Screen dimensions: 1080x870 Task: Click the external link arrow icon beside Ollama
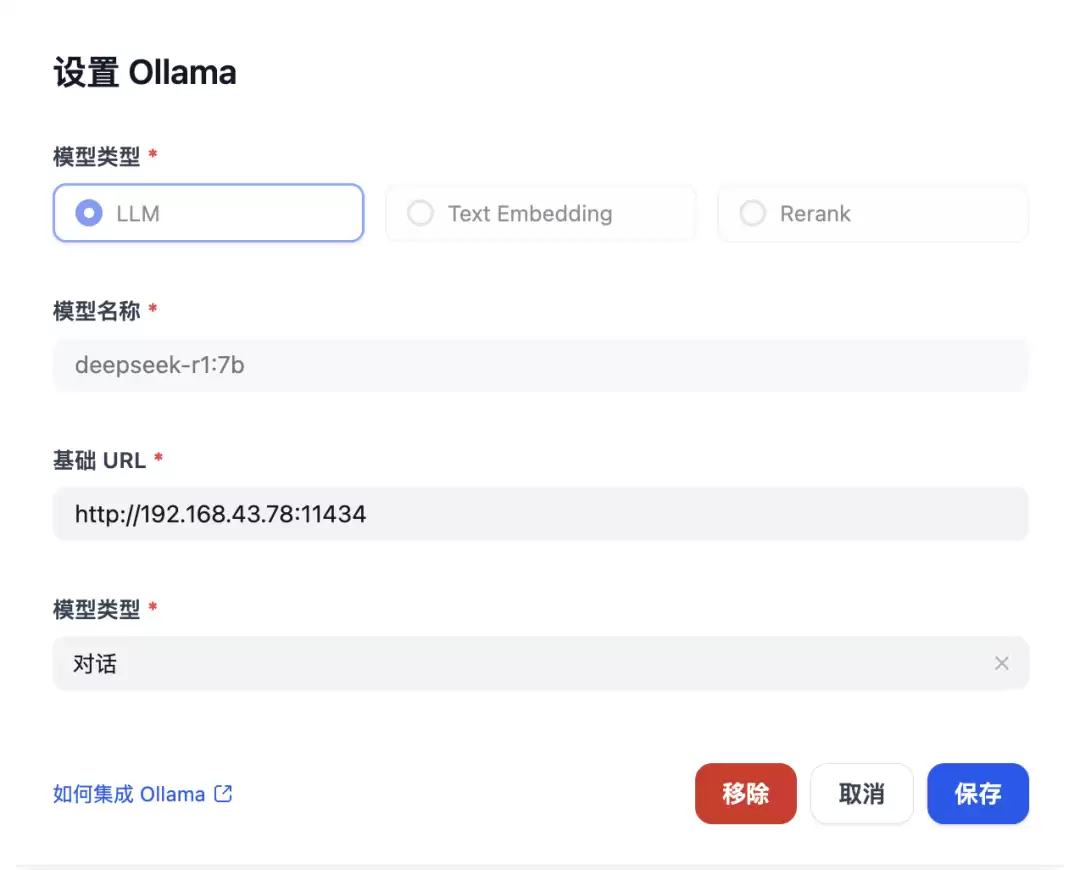[x=223, y=794]
